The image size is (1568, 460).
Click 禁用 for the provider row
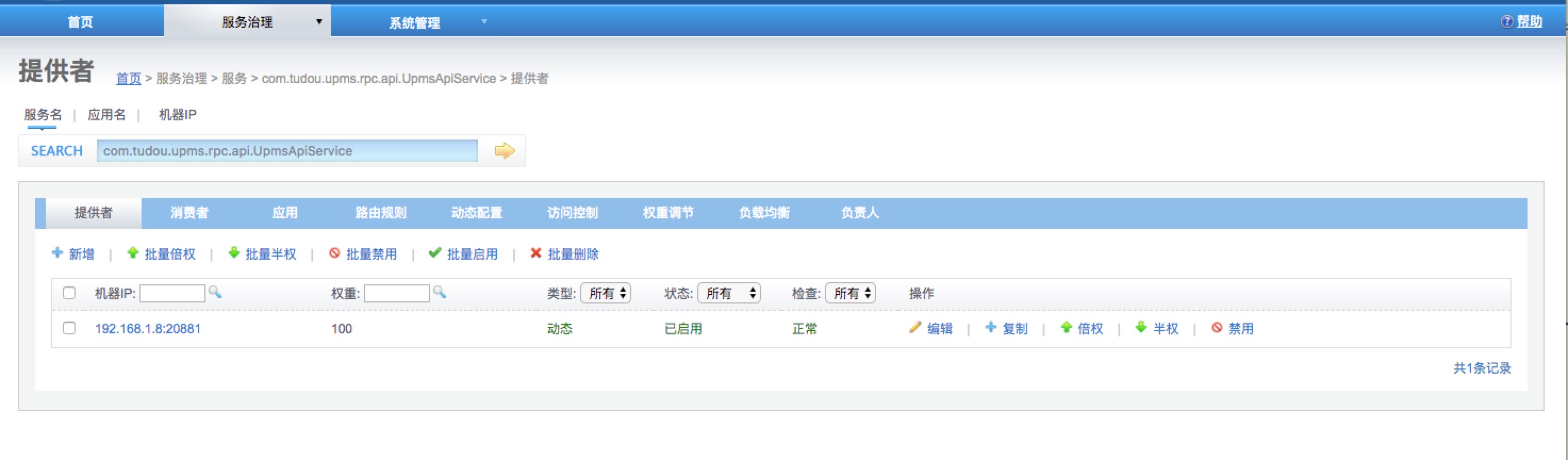click(x=1241, y=328)
